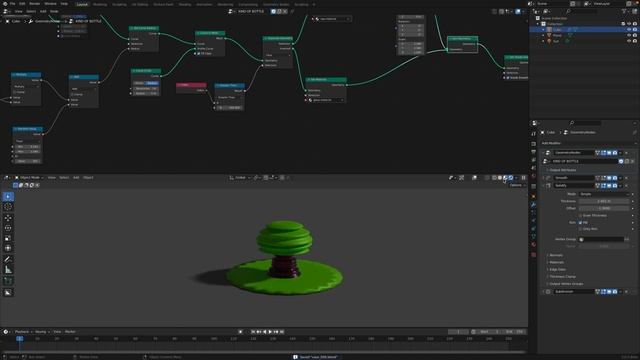The width and height of the screenshot is (640, 360).
Task: Click the Vertex Group field in Solidify
Action: (x=602, y=239)
